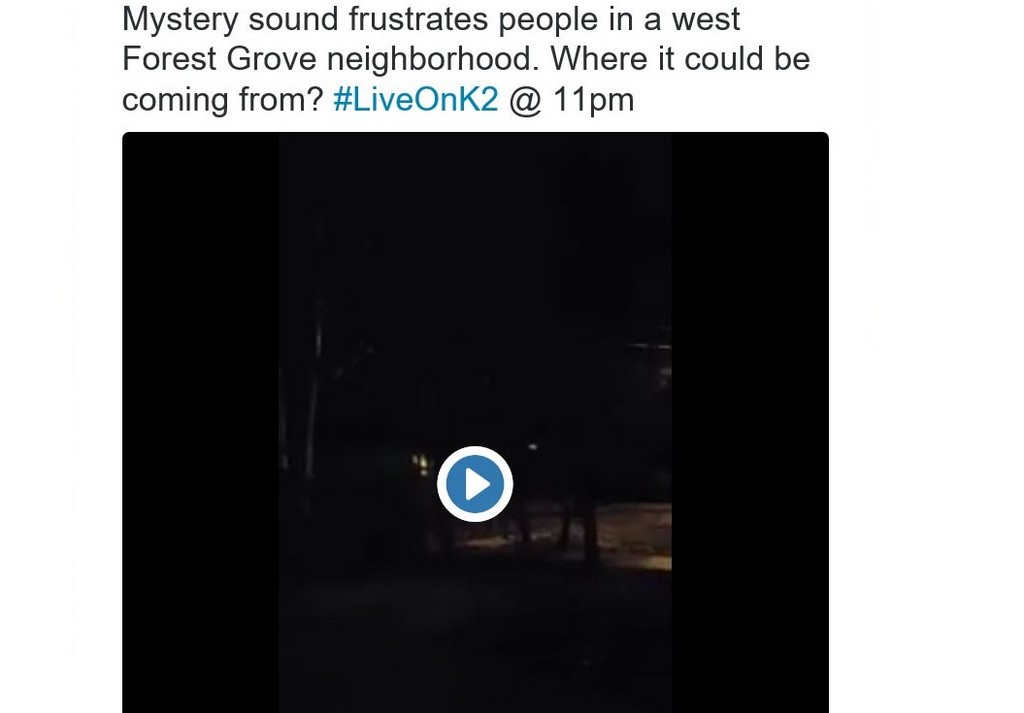
Task: Click the left black letterbox bar
Action: pyautogui.click(x=200, y=422)
